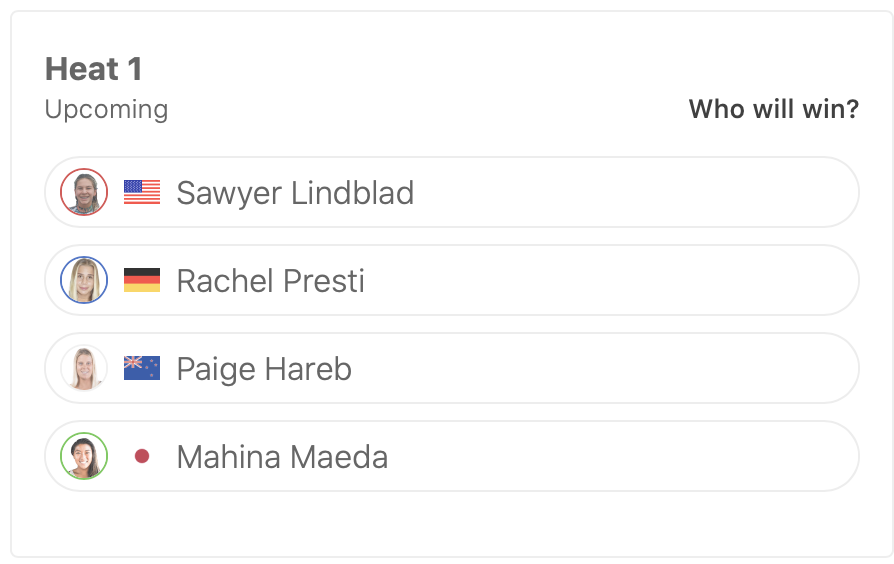894x564 pixels.
Task: Click the German flag icon
Action: point(142,280)
